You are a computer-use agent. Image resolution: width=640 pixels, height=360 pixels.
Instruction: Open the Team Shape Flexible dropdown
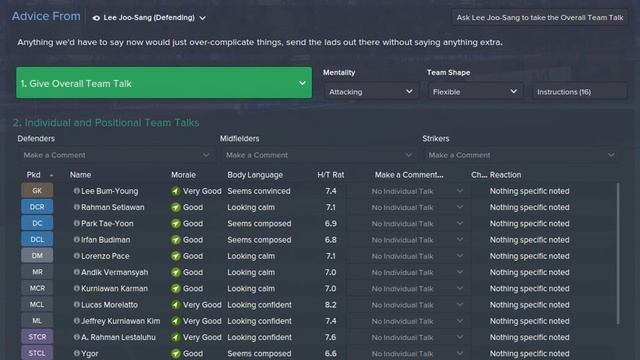coord(475,92)
